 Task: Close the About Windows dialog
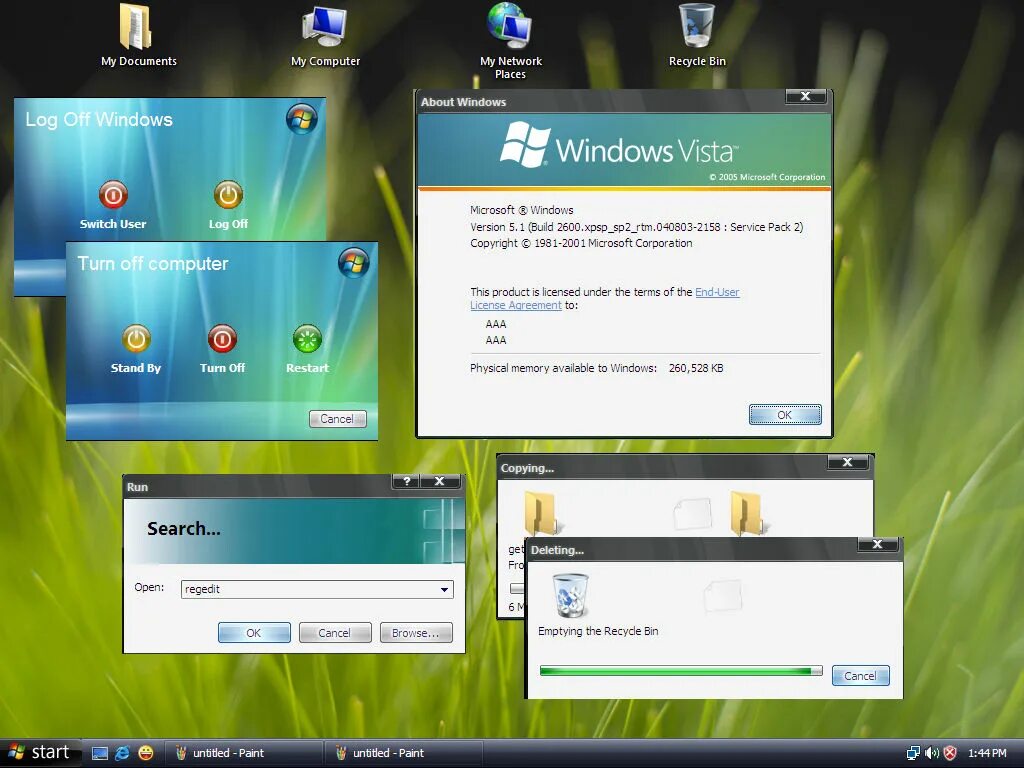tap(806, 96)
